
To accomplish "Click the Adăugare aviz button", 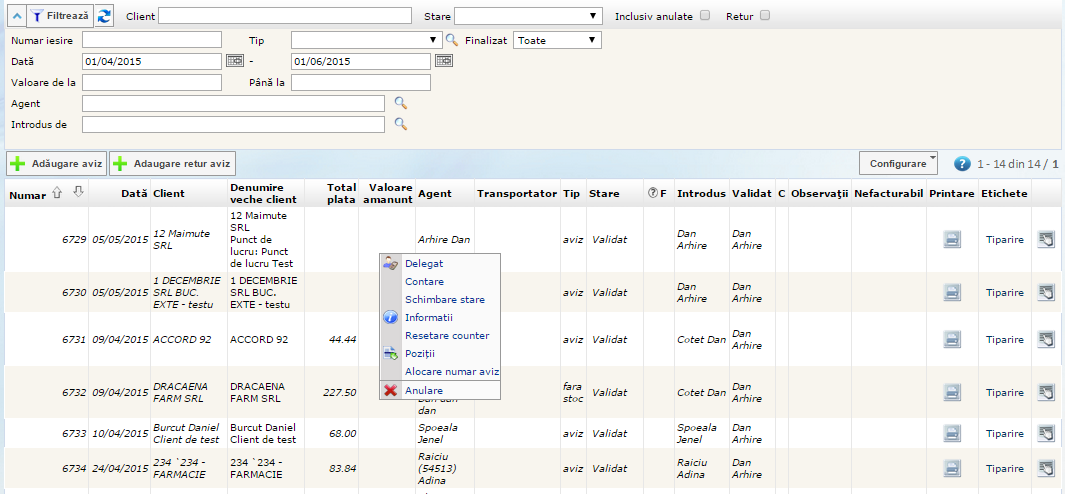I will pos(57,163).
